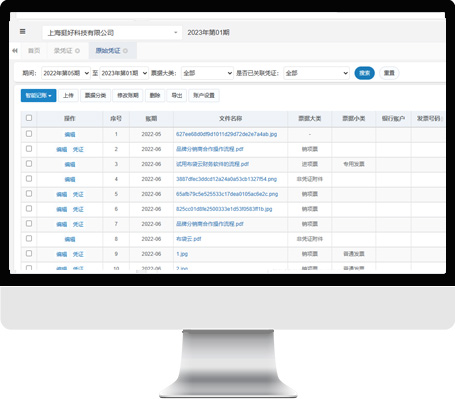The image size is (455, 399).
Task: Expand the blue 智能记账 dropdown button
Action: [x=38, y=95]
